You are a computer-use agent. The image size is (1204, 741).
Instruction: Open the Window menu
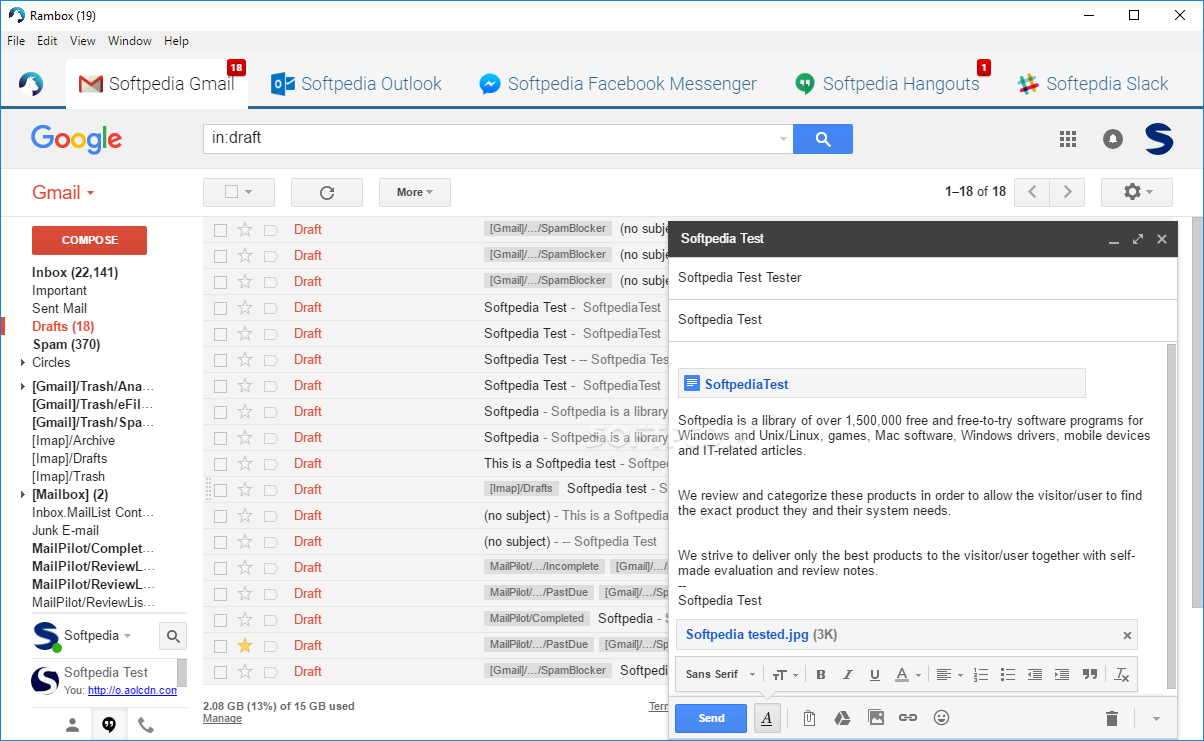coord(130,41)
